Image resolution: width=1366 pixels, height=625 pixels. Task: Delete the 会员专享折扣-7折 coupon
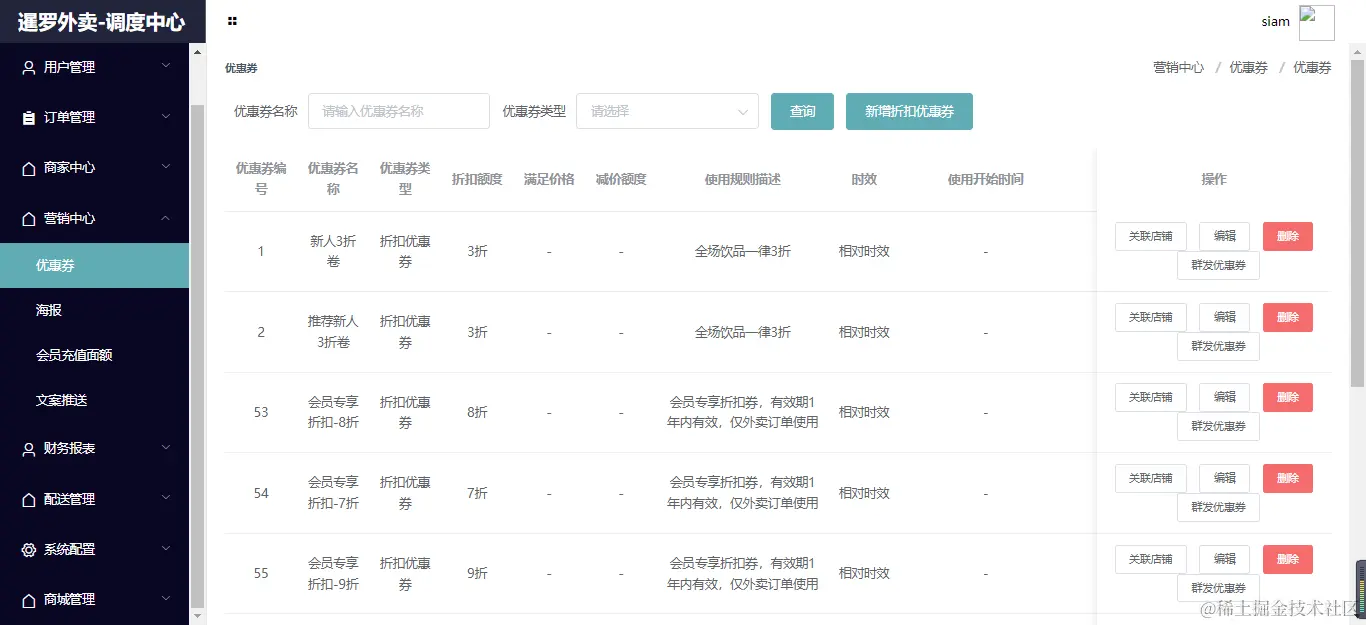(x=1288, y=478)
